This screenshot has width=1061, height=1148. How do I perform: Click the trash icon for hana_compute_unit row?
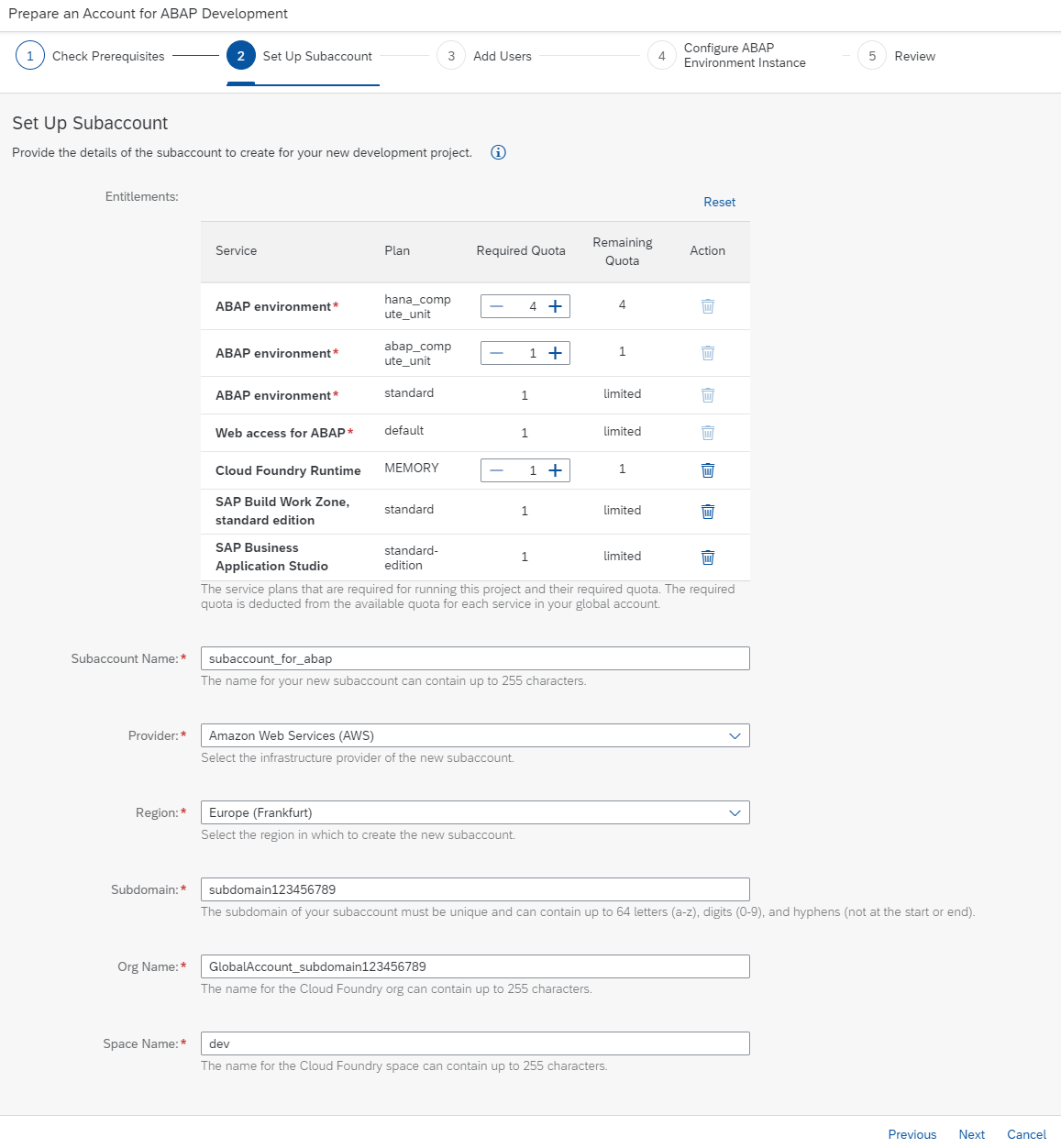click(x=708, y=306)
